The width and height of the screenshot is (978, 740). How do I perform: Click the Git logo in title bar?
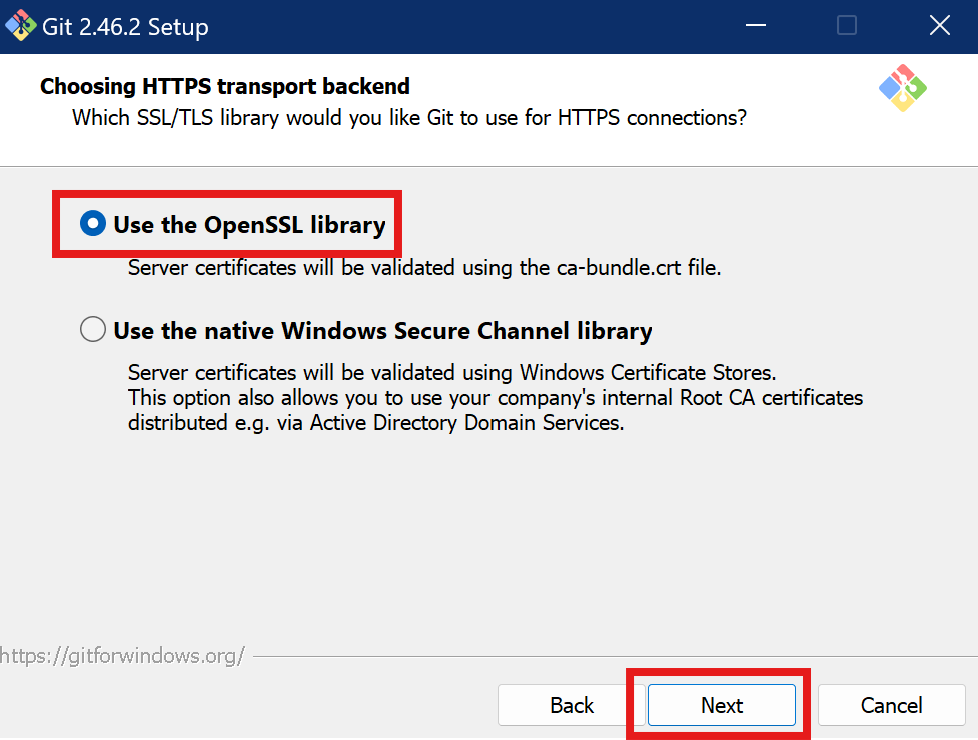[20, 26]
